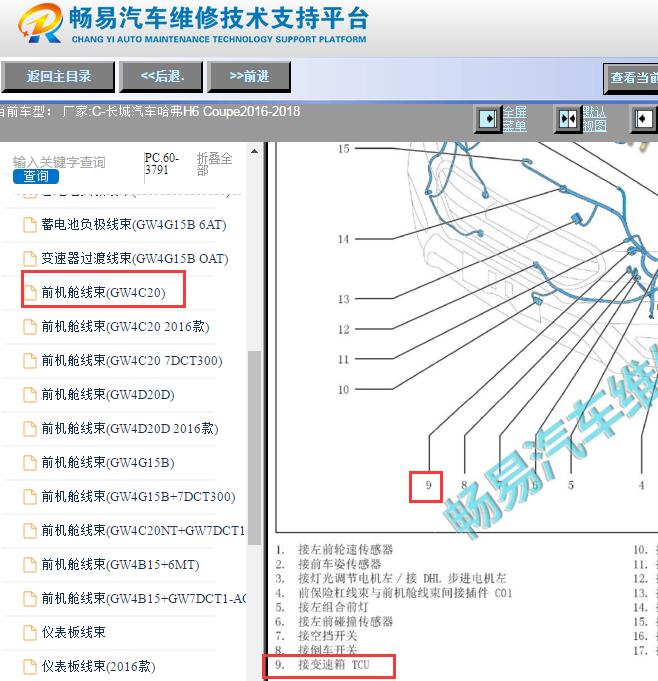Image resolution: width=658 pixels, height=681 pixels.
Task: Click callout number 11 in the diagram
Action: (x=344, y=359)
